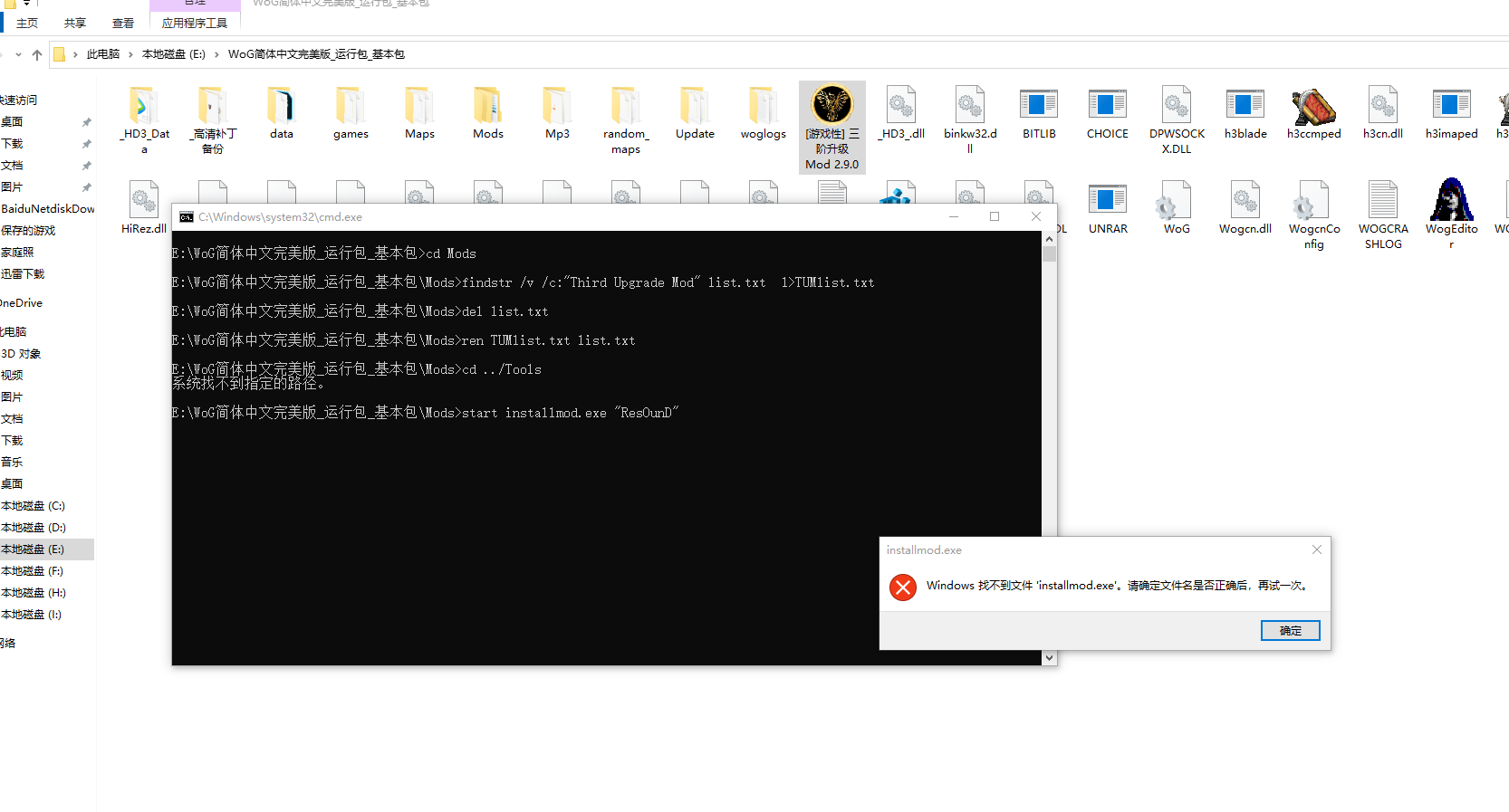Open 3D 对象 in navigation pane
The height and width of the screenshot is (812, 1509).
pyautogui.click(x=22, y=354)
